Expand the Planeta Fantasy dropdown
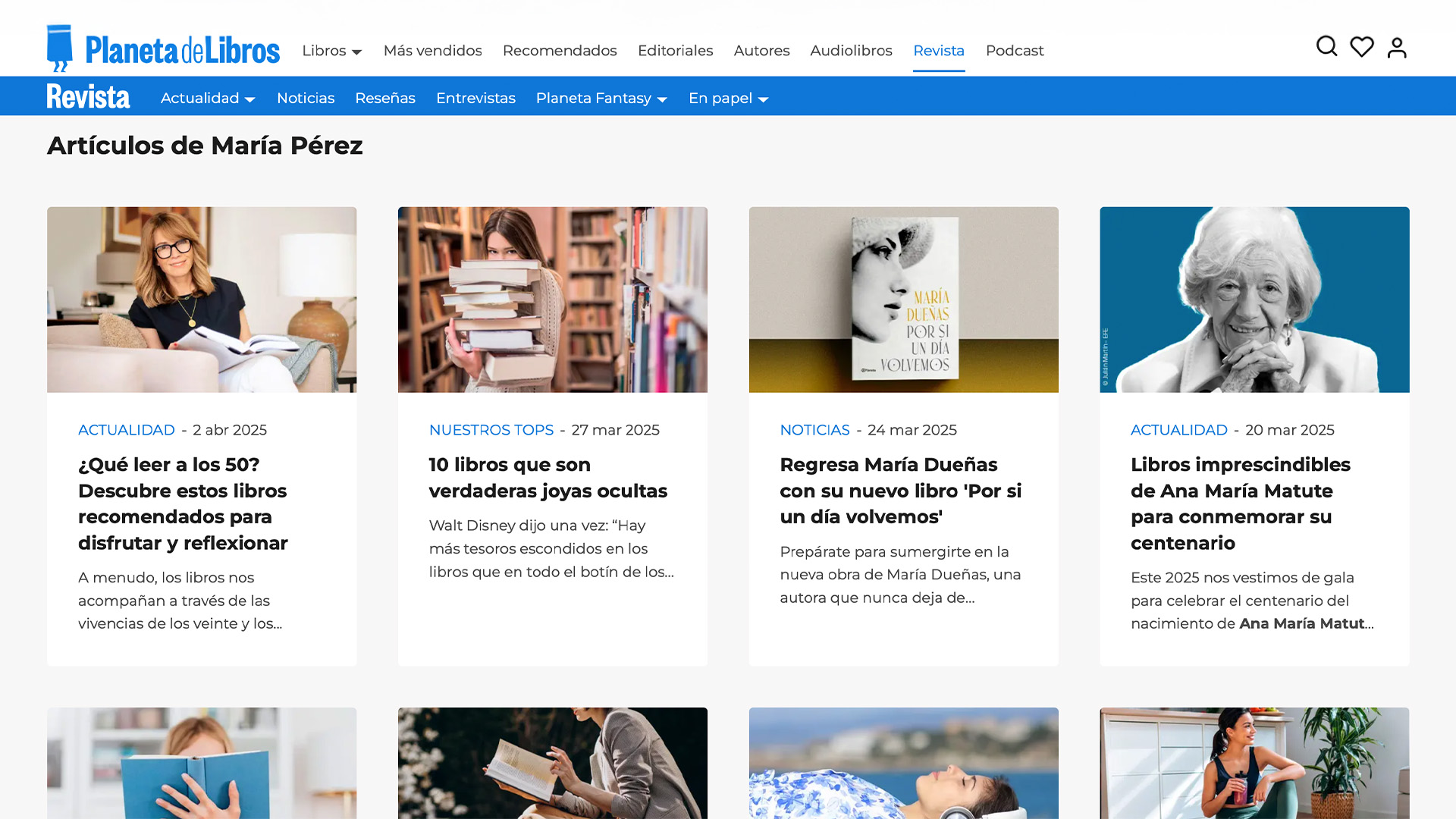This screenshot has height=819, width=1456. click(x=601, y=99)
